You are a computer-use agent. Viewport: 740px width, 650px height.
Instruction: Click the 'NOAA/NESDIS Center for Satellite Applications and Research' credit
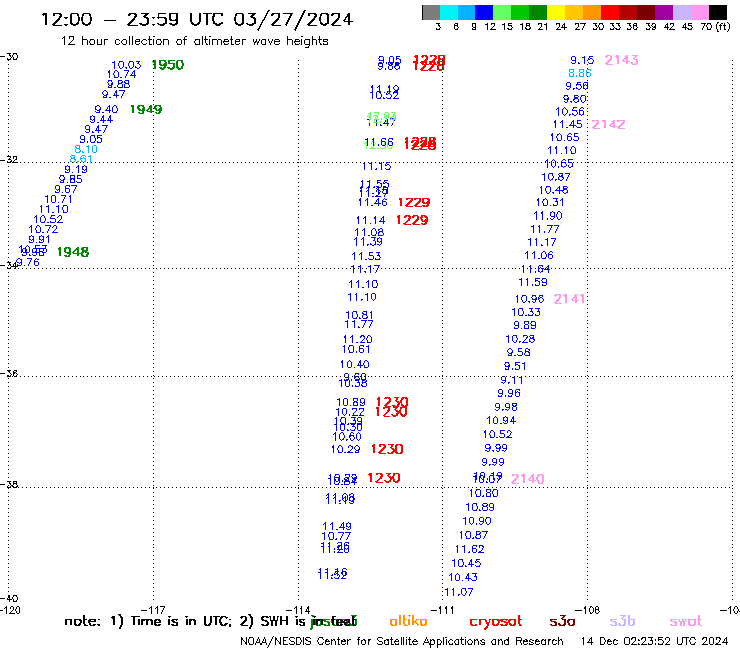coord(402,641)
